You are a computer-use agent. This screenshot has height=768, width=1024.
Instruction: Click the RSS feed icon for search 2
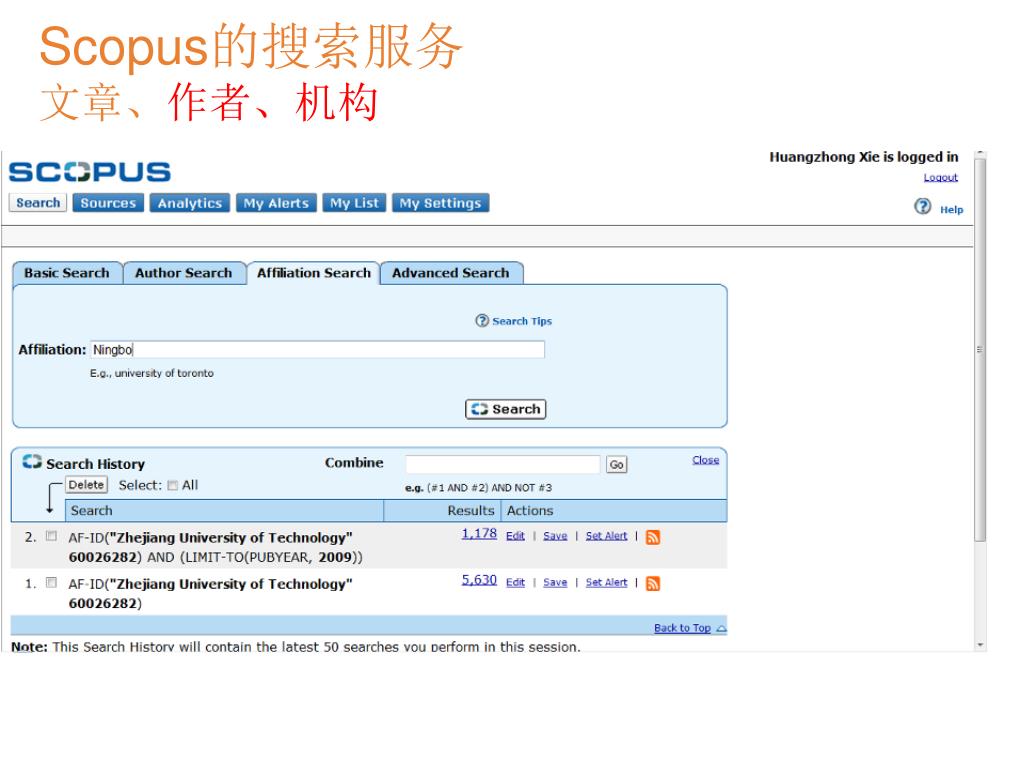click(x=652, y=537)
